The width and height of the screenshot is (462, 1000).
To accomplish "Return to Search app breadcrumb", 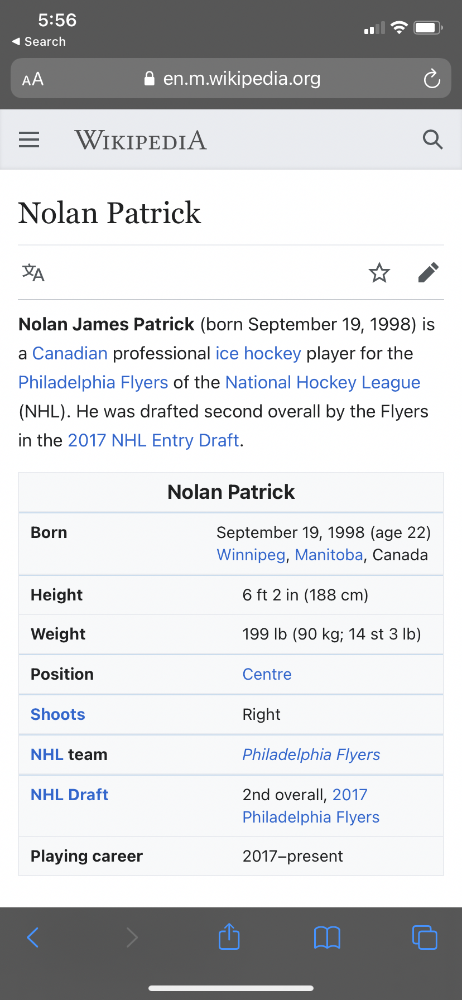I will [39, 41].
